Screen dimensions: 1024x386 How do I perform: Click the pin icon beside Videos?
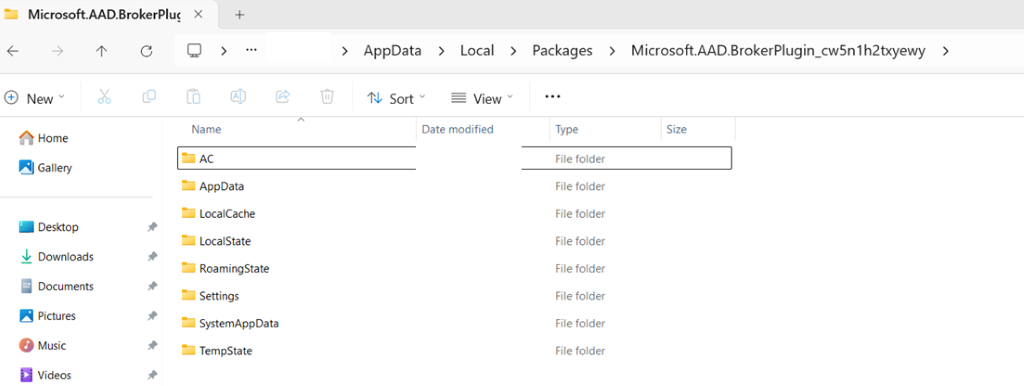152,375
